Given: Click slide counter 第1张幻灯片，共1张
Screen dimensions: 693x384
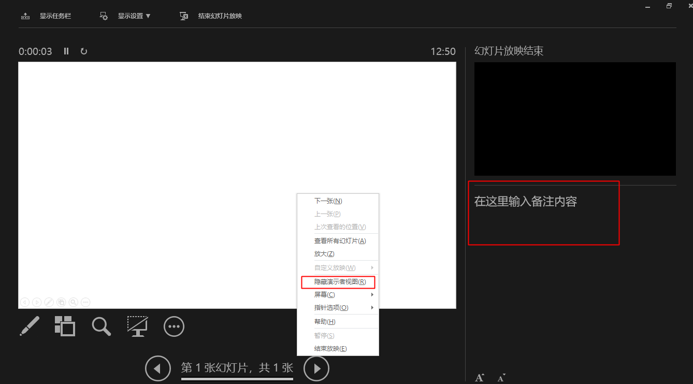Looking at the screenshot, I should [x=237, y=368].
